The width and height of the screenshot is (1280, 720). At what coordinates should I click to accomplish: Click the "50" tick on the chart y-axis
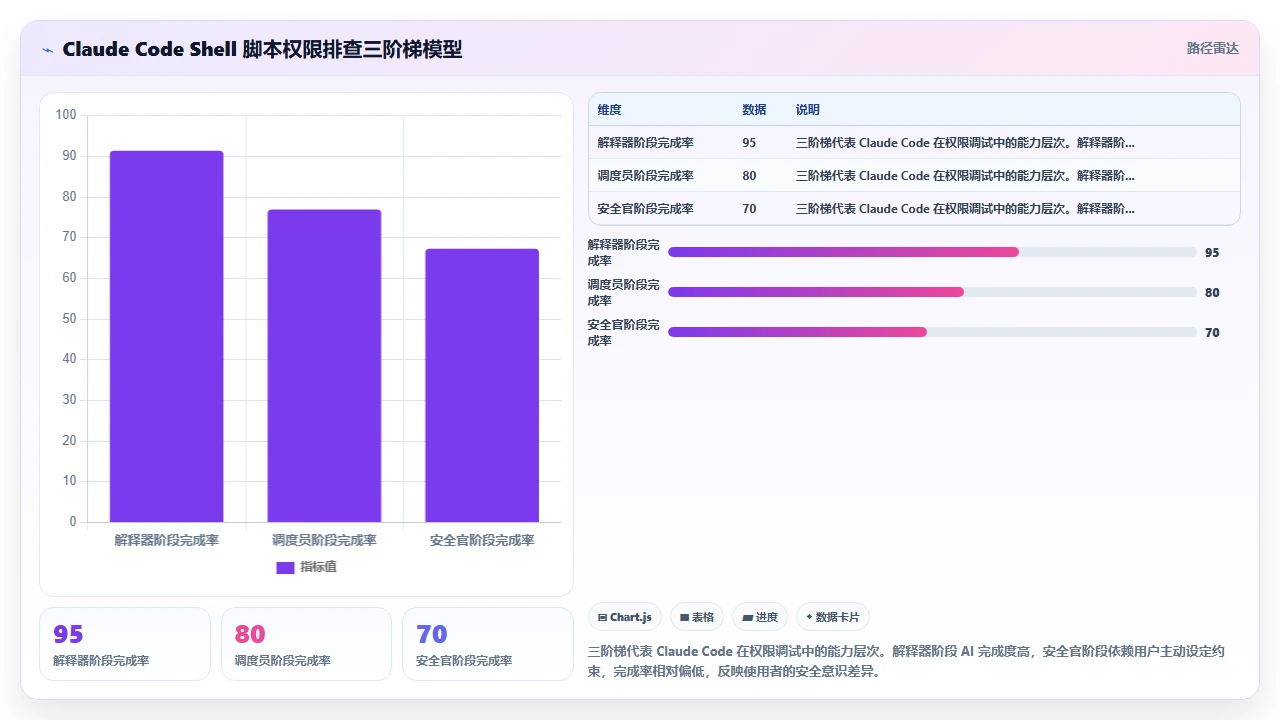(x=69, y=319)
